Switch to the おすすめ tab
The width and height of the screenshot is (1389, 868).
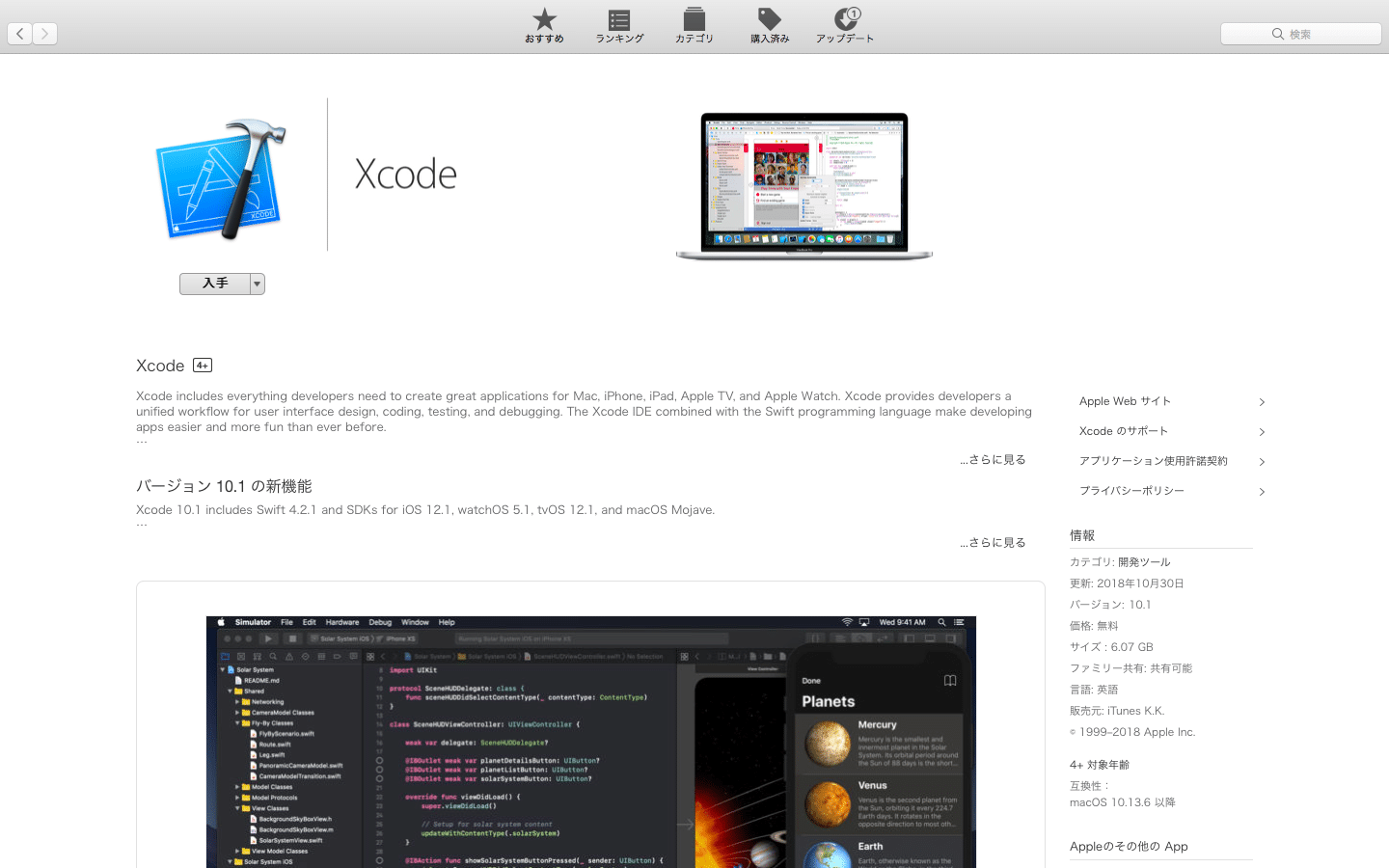pos(543,25)
